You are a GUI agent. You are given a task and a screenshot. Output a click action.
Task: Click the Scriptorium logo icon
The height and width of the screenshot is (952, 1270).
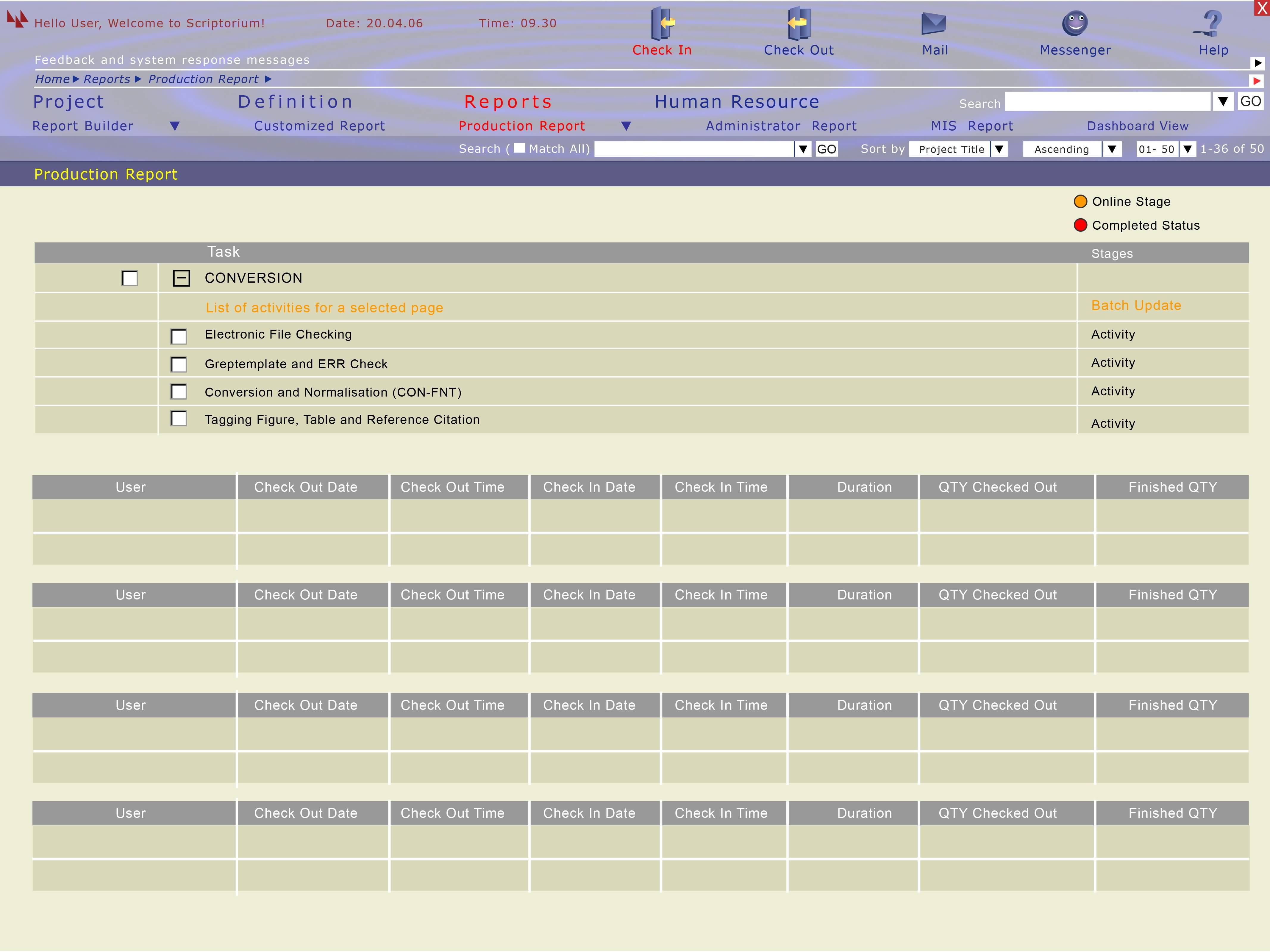(17, 20)
